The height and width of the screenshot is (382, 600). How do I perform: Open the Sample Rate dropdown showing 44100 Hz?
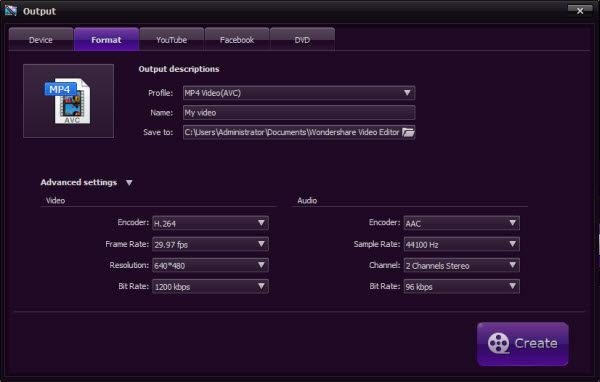click(x=461, y=244)
